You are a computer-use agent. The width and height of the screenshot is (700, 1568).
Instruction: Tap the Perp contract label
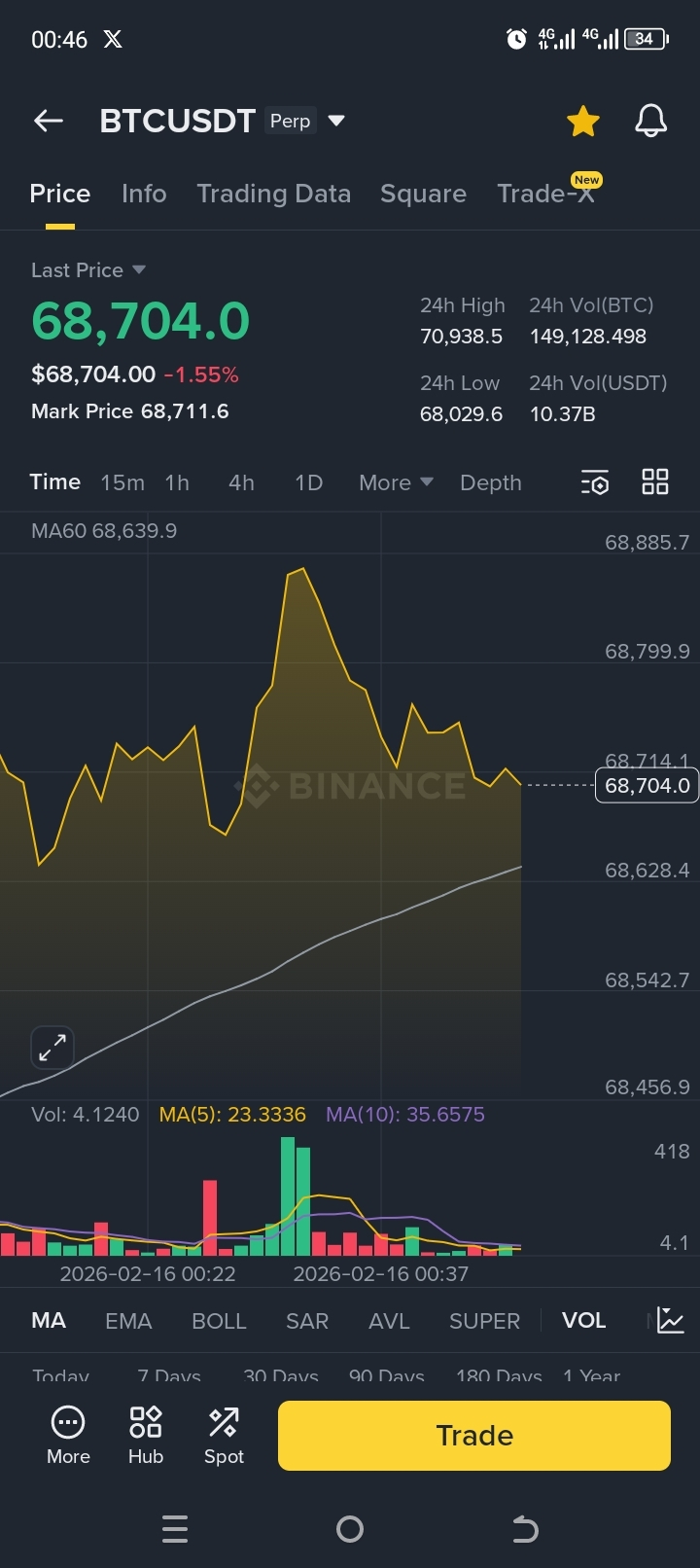290,121
